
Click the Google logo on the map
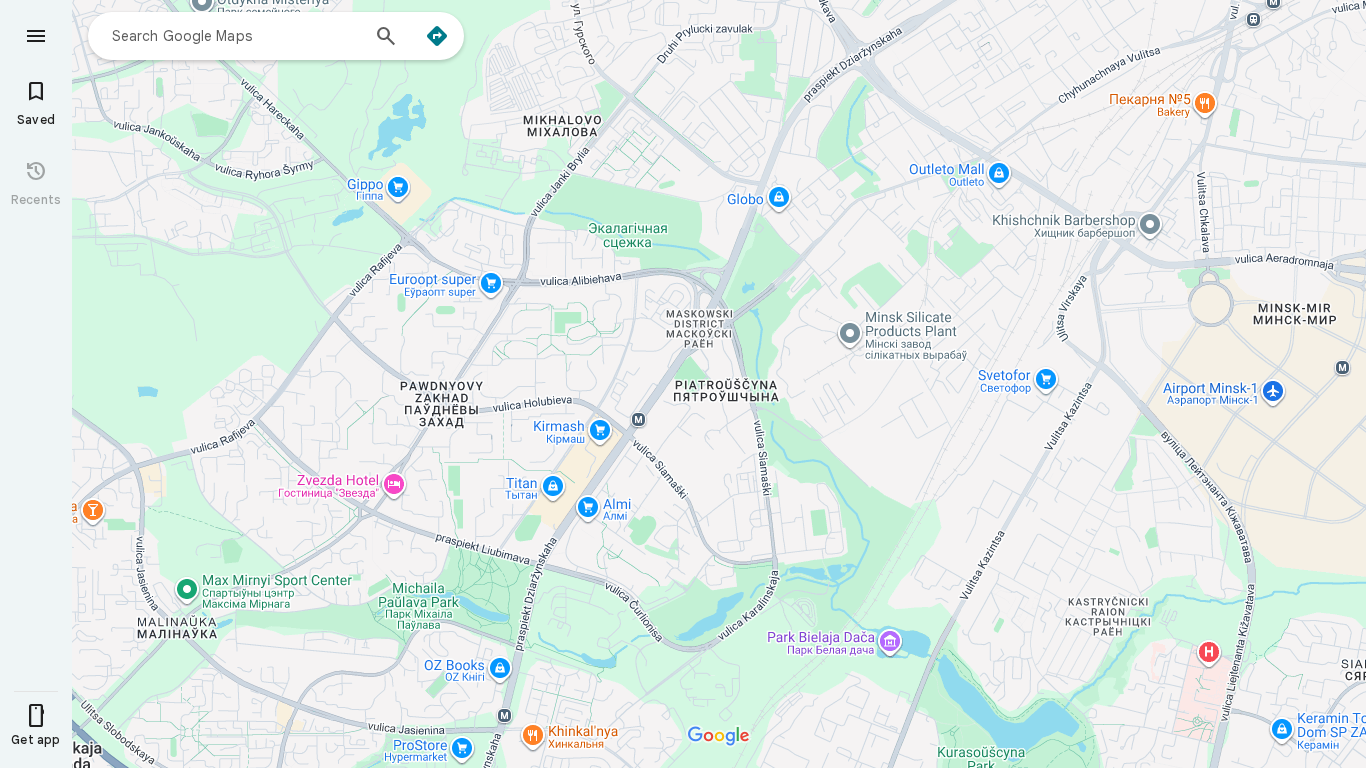click(718, 736)
